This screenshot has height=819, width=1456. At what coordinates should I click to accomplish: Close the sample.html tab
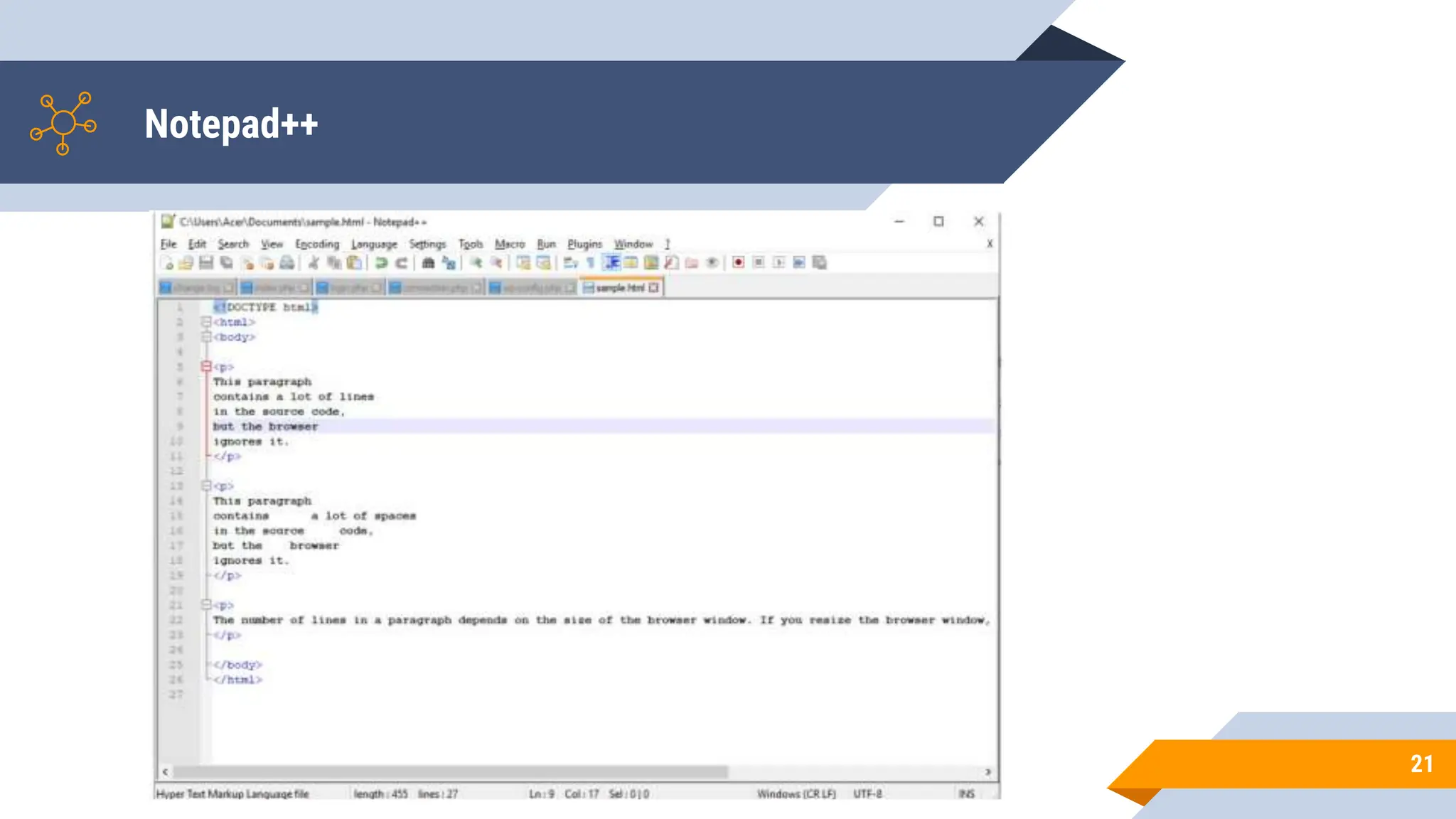[654, 288]
